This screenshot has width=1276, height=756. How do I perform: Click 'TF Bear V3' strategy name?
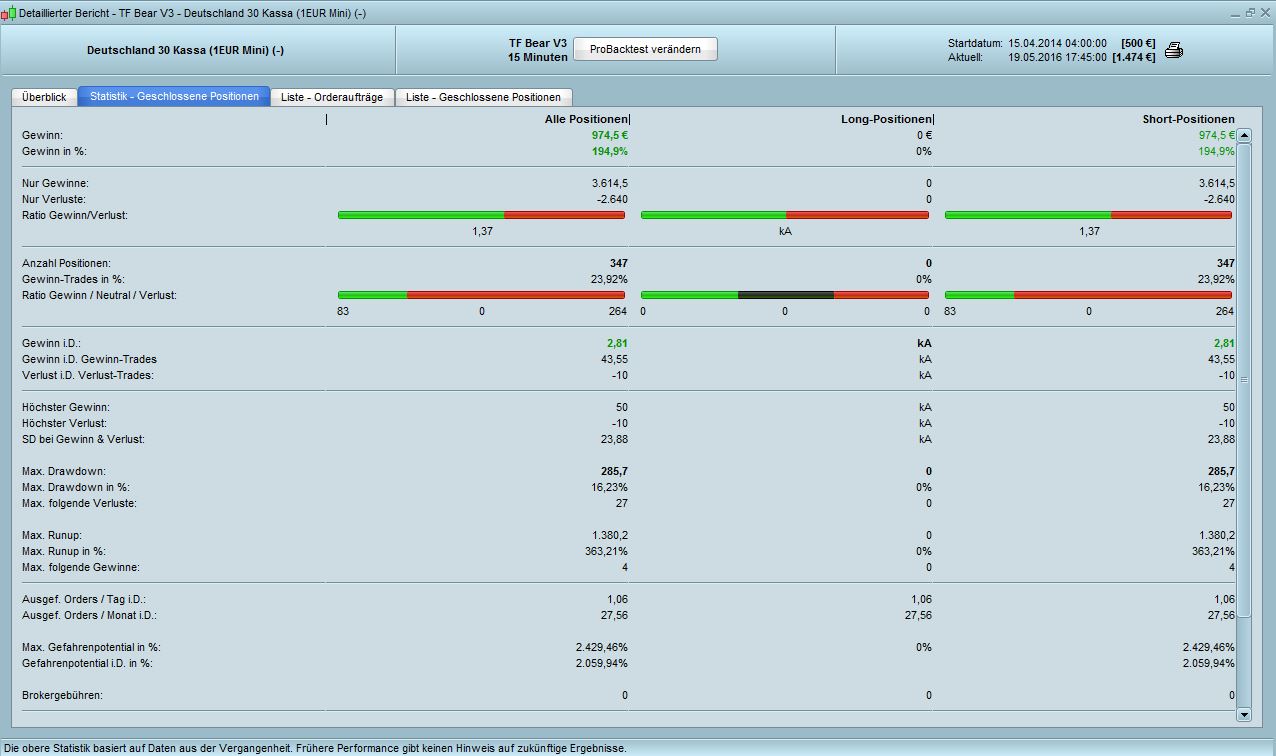(x=538, y=43)
